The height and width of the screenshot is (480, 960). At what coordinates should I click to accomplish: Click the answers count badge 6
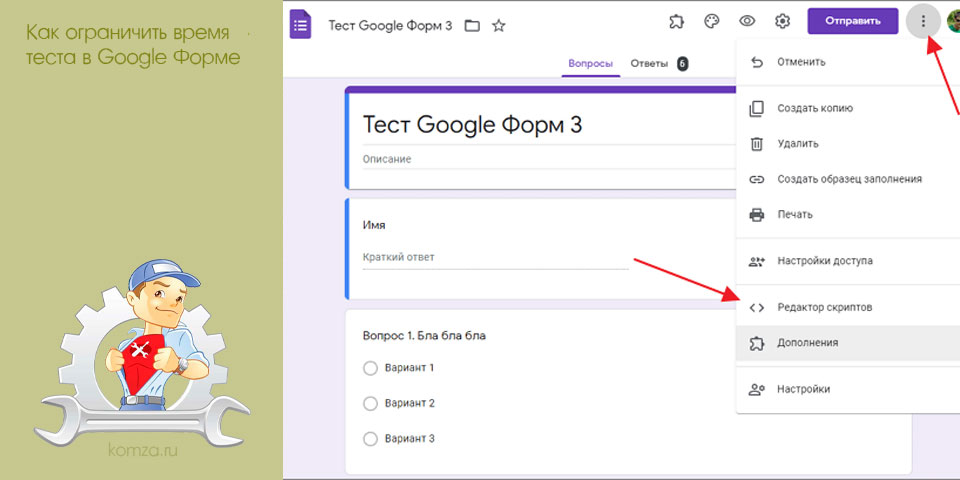[683, 64]
